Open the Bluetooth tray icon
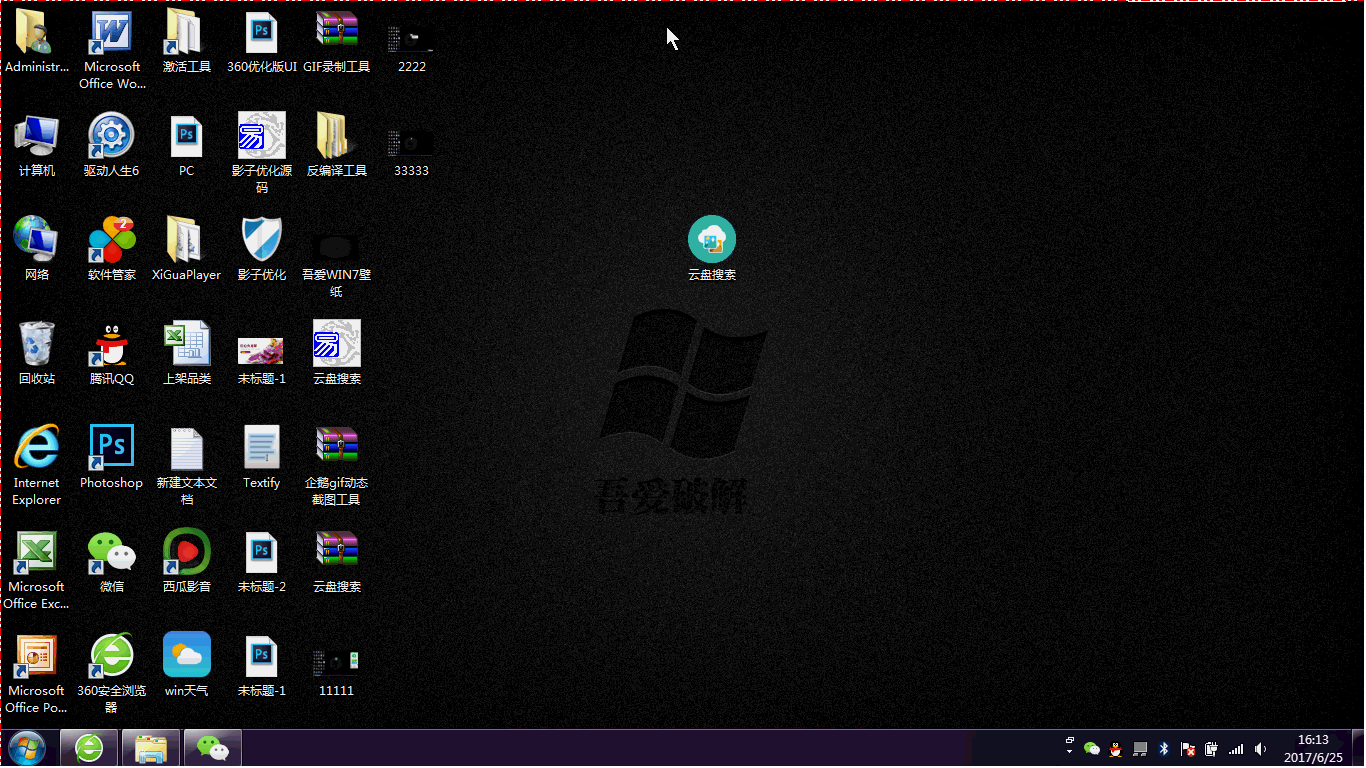Screen dimensions: 1366x768 point(1164,749)
